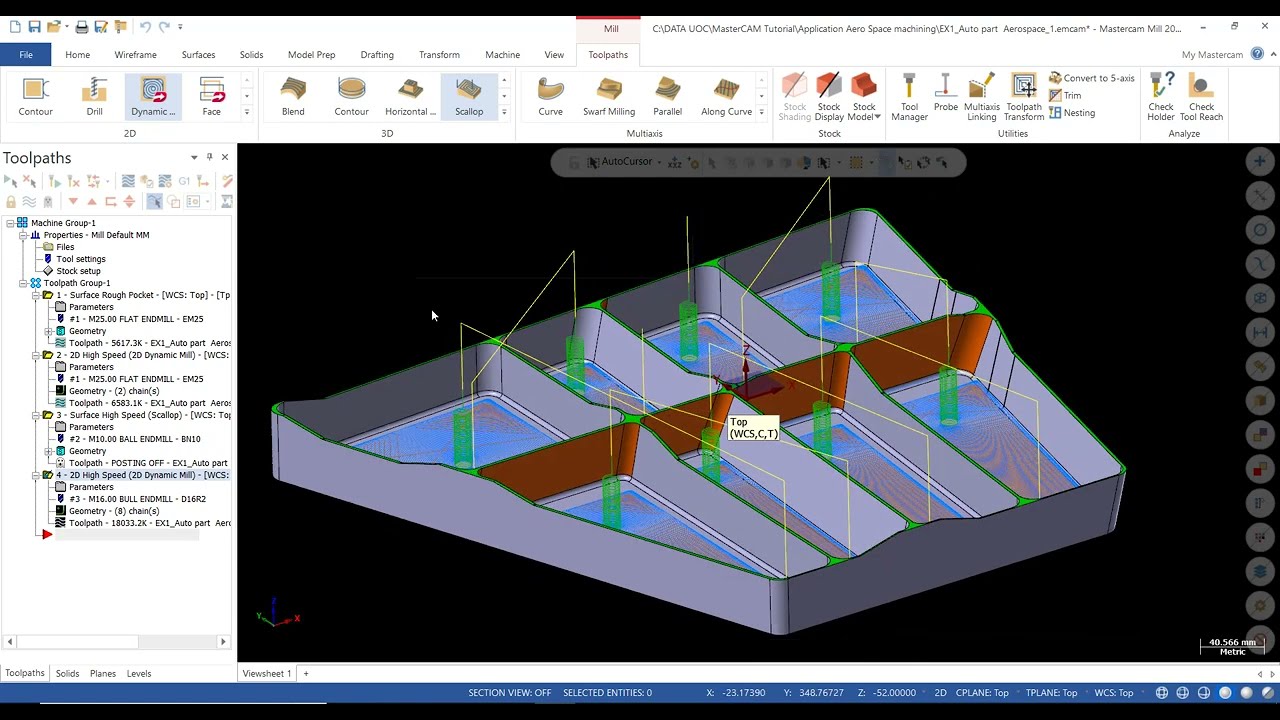This screenshot has height=720, width=1280.
Task: Go to the Transform ribbon tab
Action: coord(439,55)
